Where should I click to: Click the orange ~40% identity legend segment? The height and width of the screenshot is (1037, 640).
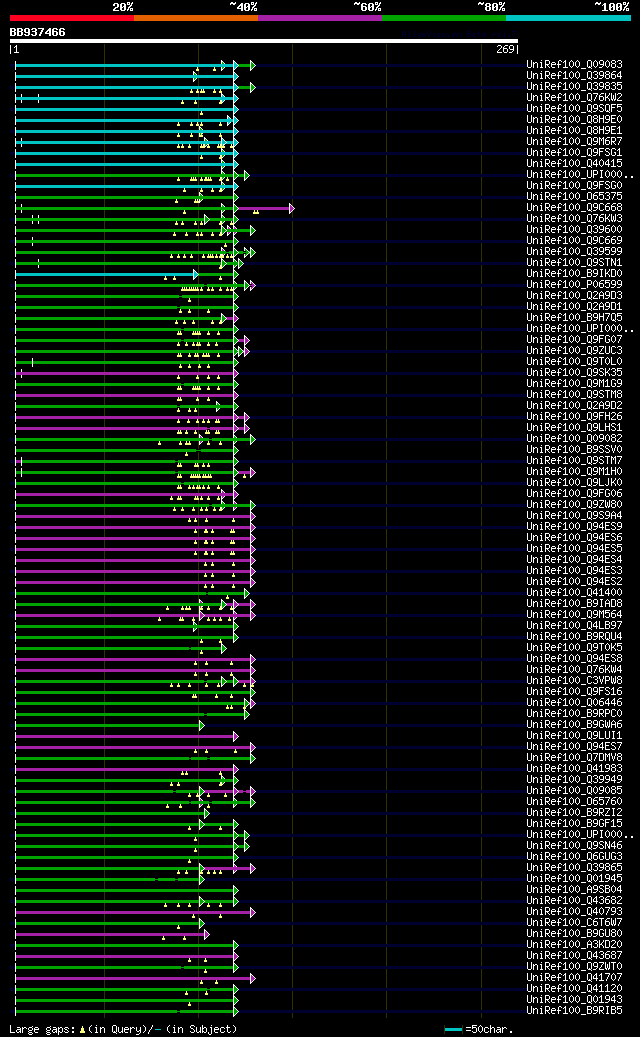click(196, 18)
